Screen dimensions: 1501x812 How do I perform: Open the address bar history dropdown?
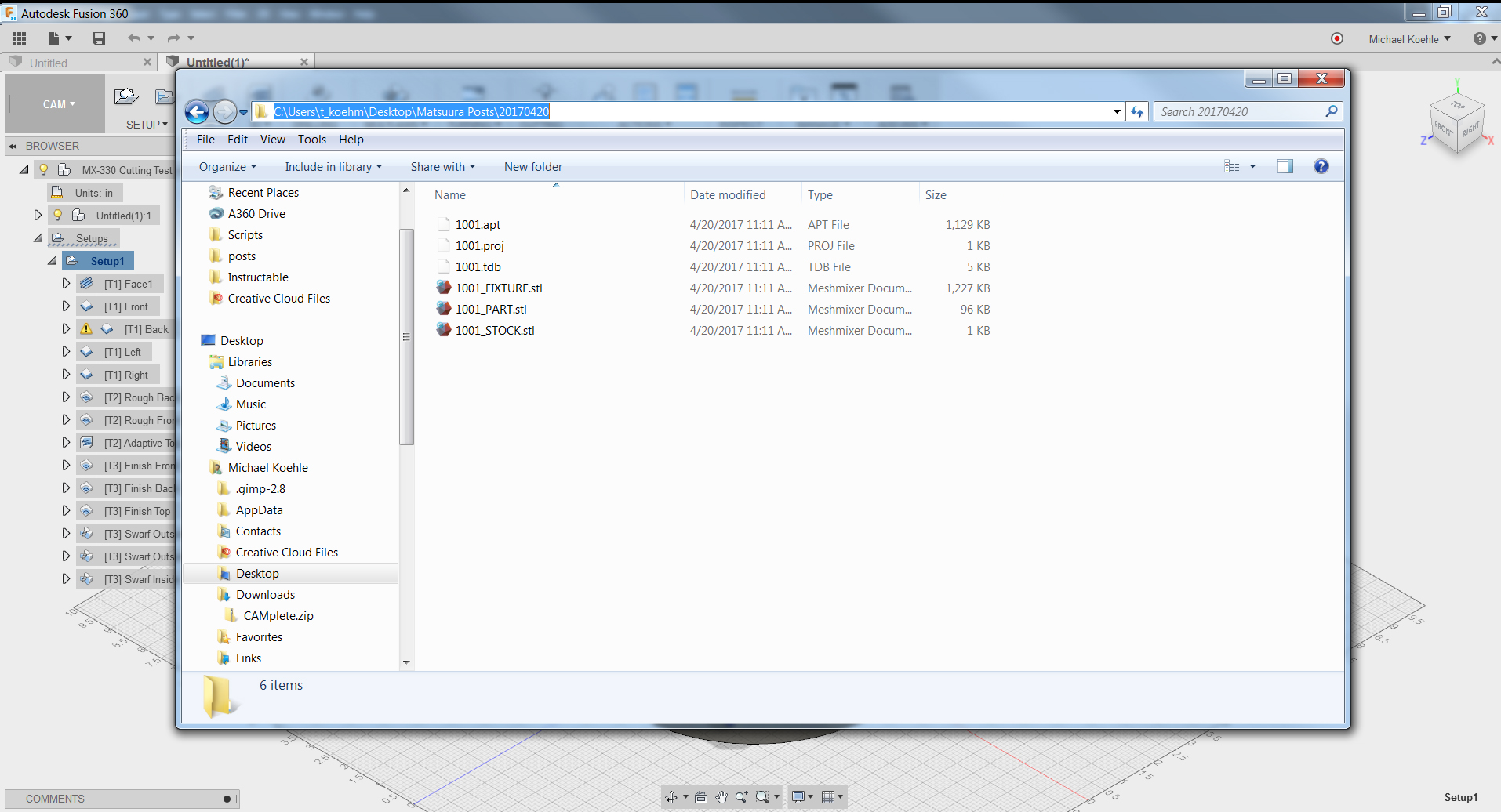(x=1117, y=112)
